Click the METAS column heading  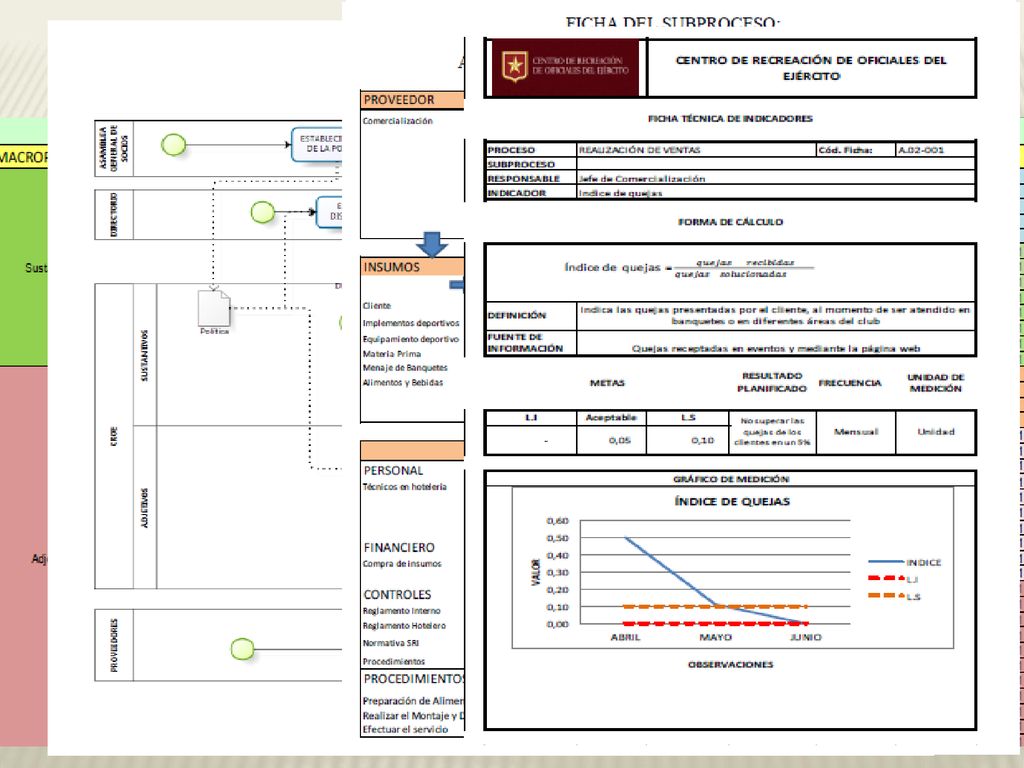pyautogui.click(x=607, y=383)
